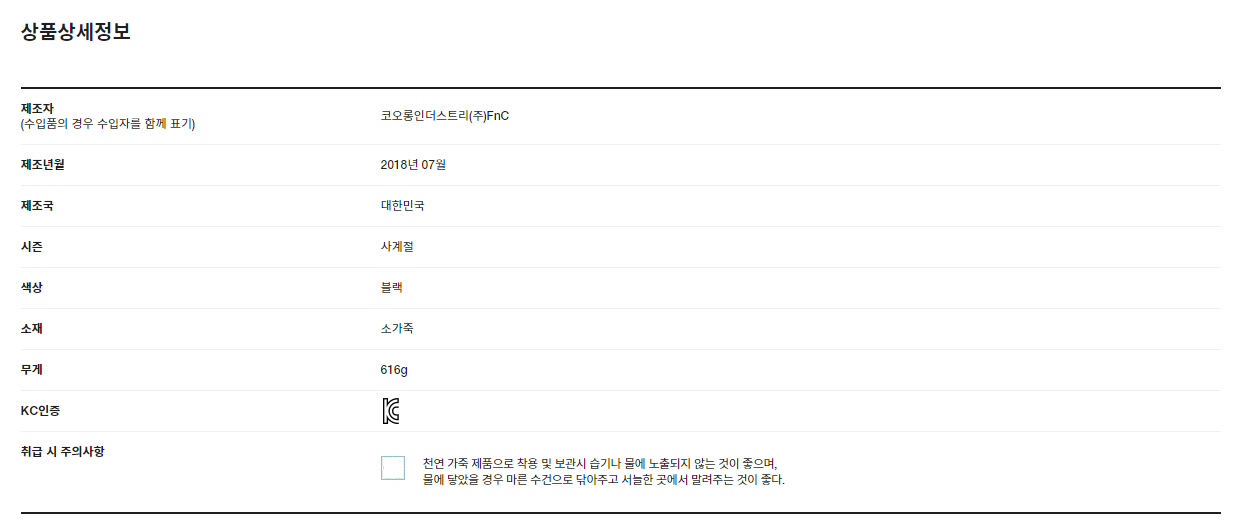Click the 제조년월 label
1236x524 pixels.
(42, 164)
